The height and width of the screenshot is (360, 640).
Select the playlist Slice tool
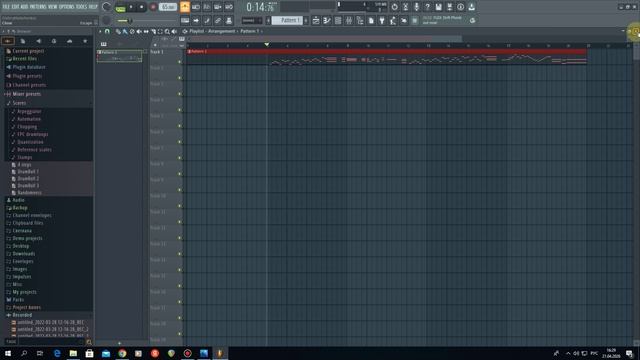tap(153, 31)
